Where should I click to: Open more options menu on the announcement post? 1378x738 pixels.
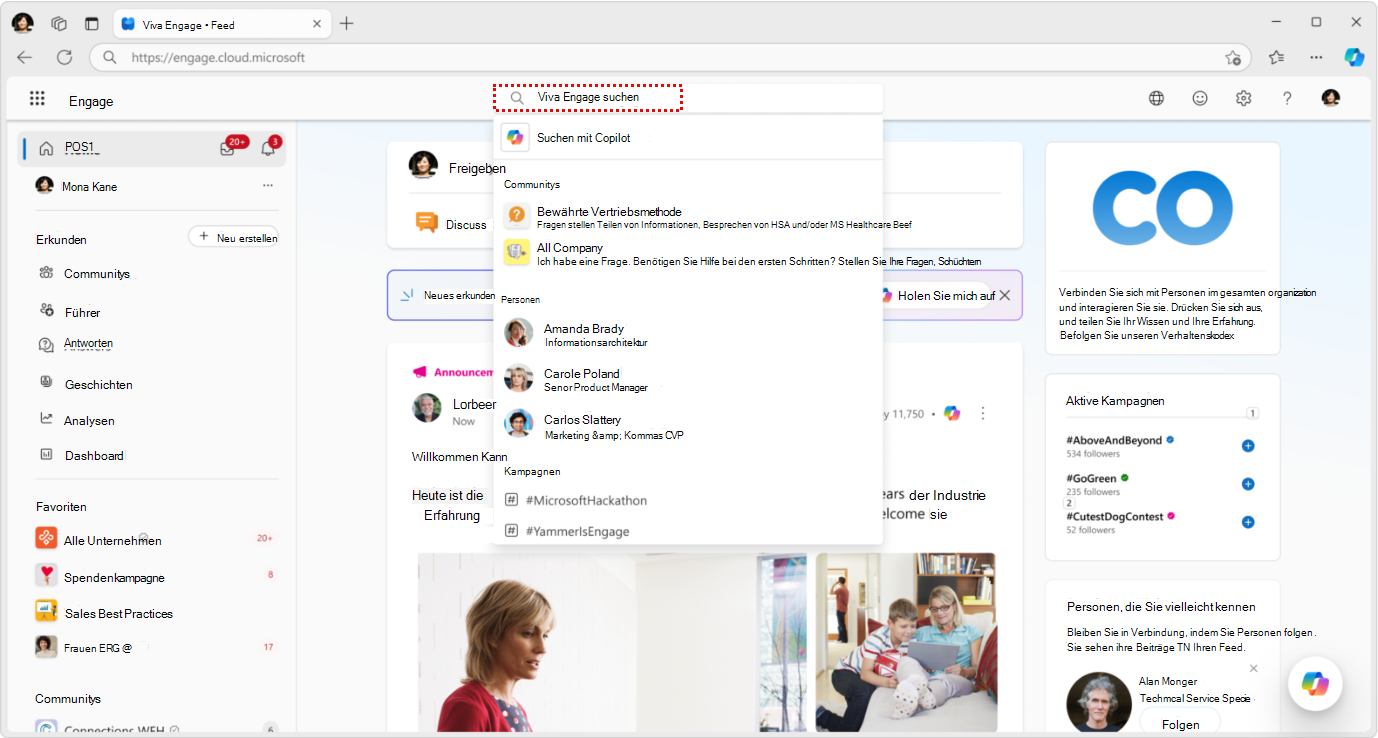click(983, 413)
